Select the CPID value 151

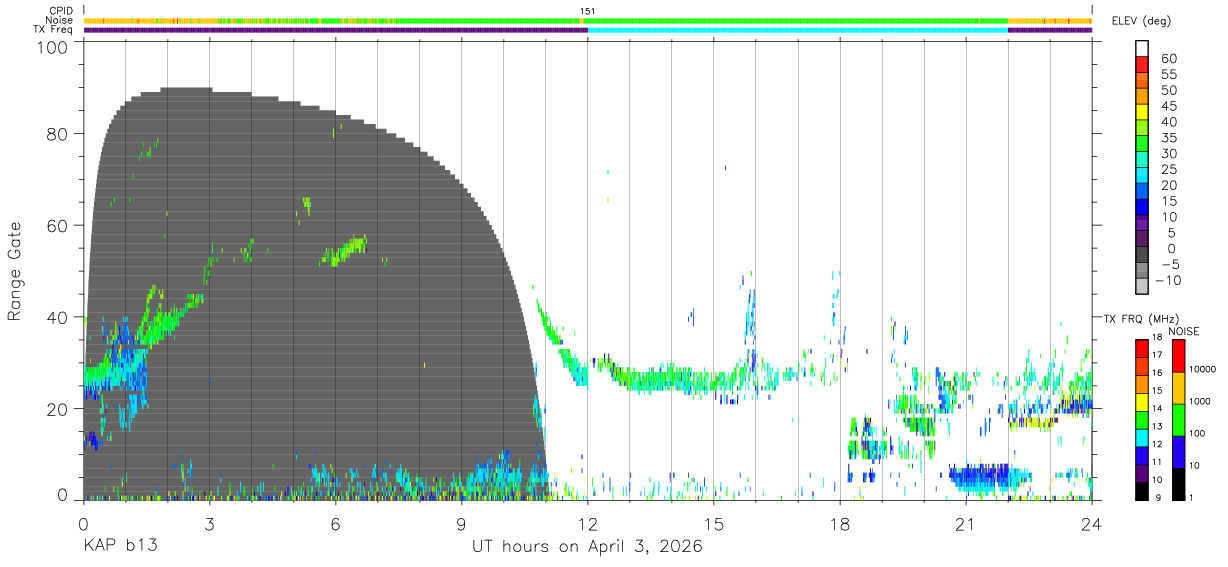pyautogui.click(x=587, y=11)
